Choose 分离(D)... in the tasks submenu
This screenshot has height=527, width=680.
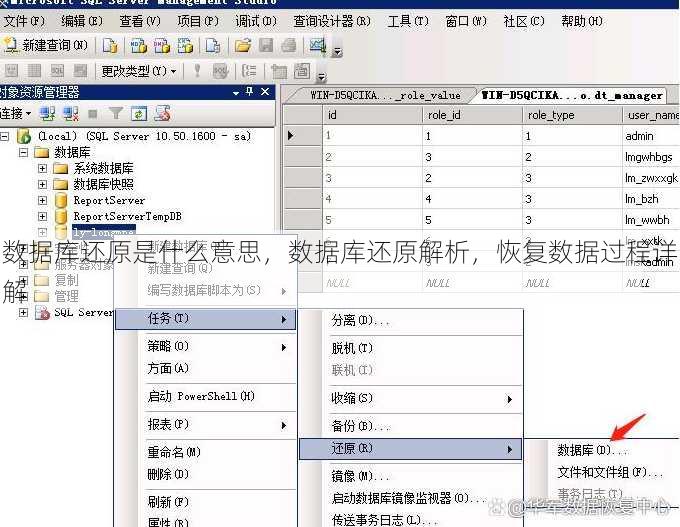(x=411, y=321)
